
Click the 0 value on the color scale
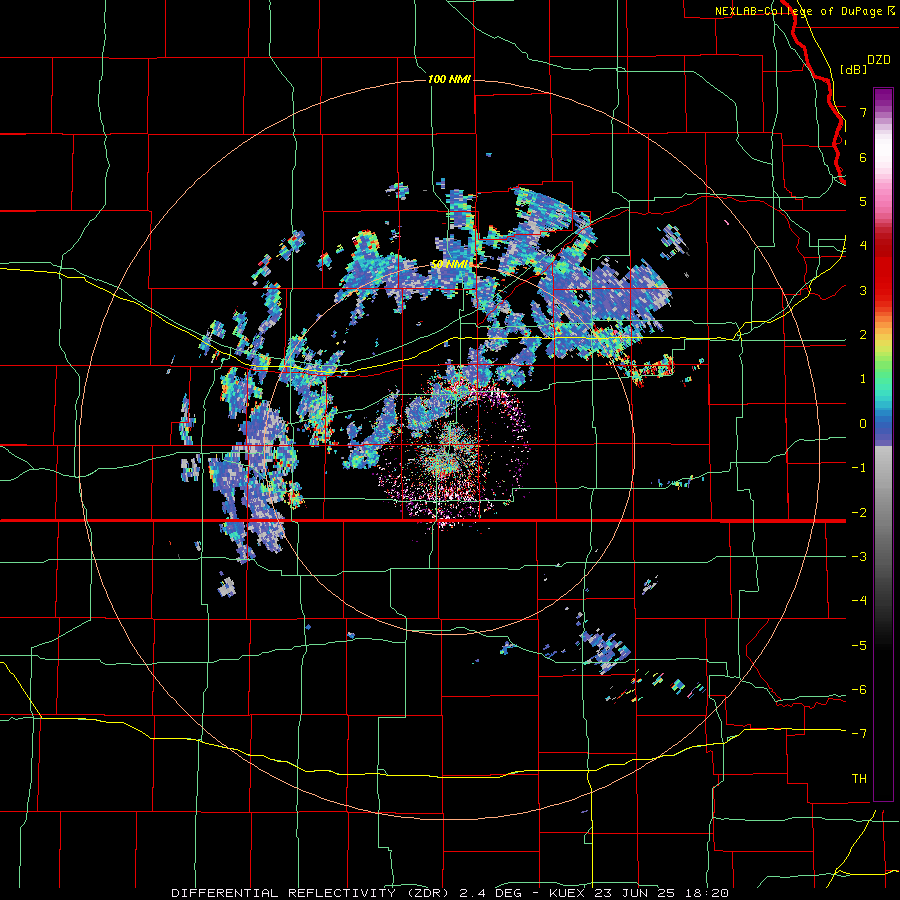point(863,424)
